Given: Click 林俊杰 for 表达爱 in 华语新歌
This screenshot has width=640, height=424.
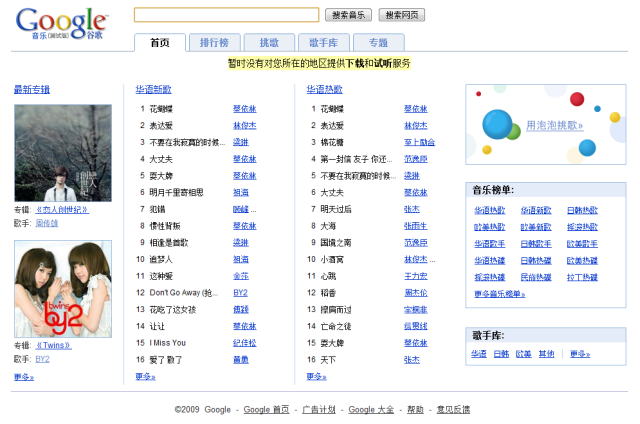Looking at the screenshot, I should pos(244,126).
